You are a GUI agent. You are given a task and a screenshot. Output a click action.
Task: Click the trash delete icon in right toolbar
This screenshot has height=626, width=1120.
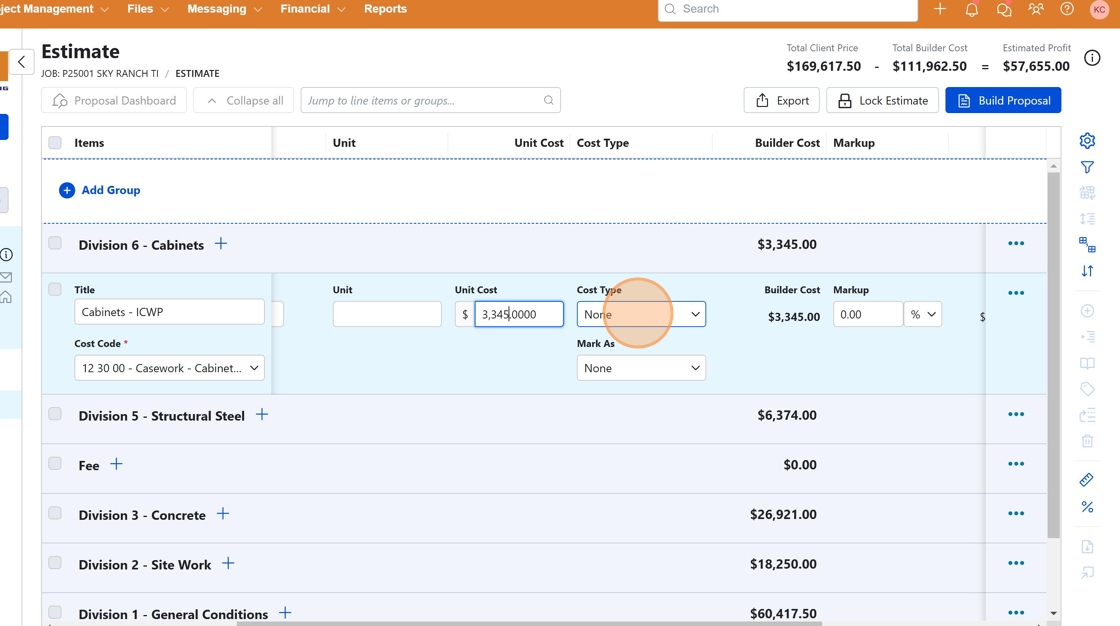(1087, 441)
